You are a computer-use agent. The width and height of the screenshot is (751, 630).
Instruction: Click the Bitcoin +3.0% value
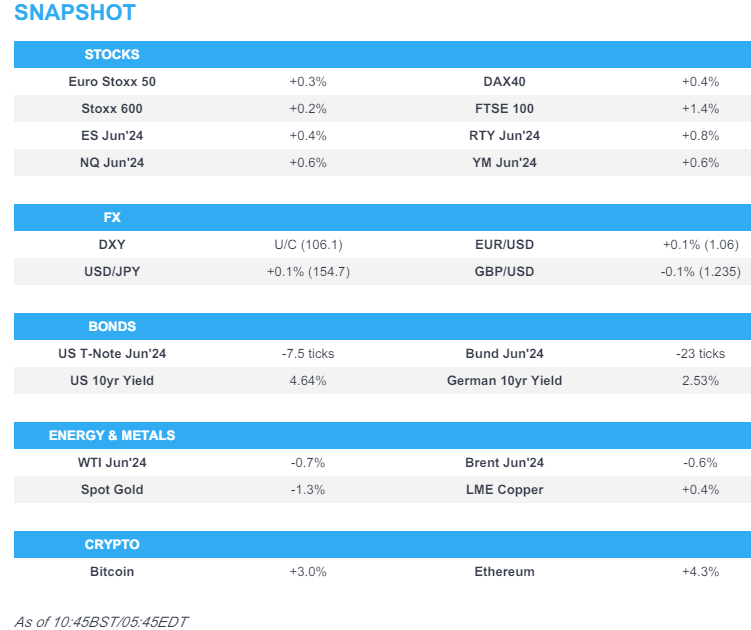[307, 571]
